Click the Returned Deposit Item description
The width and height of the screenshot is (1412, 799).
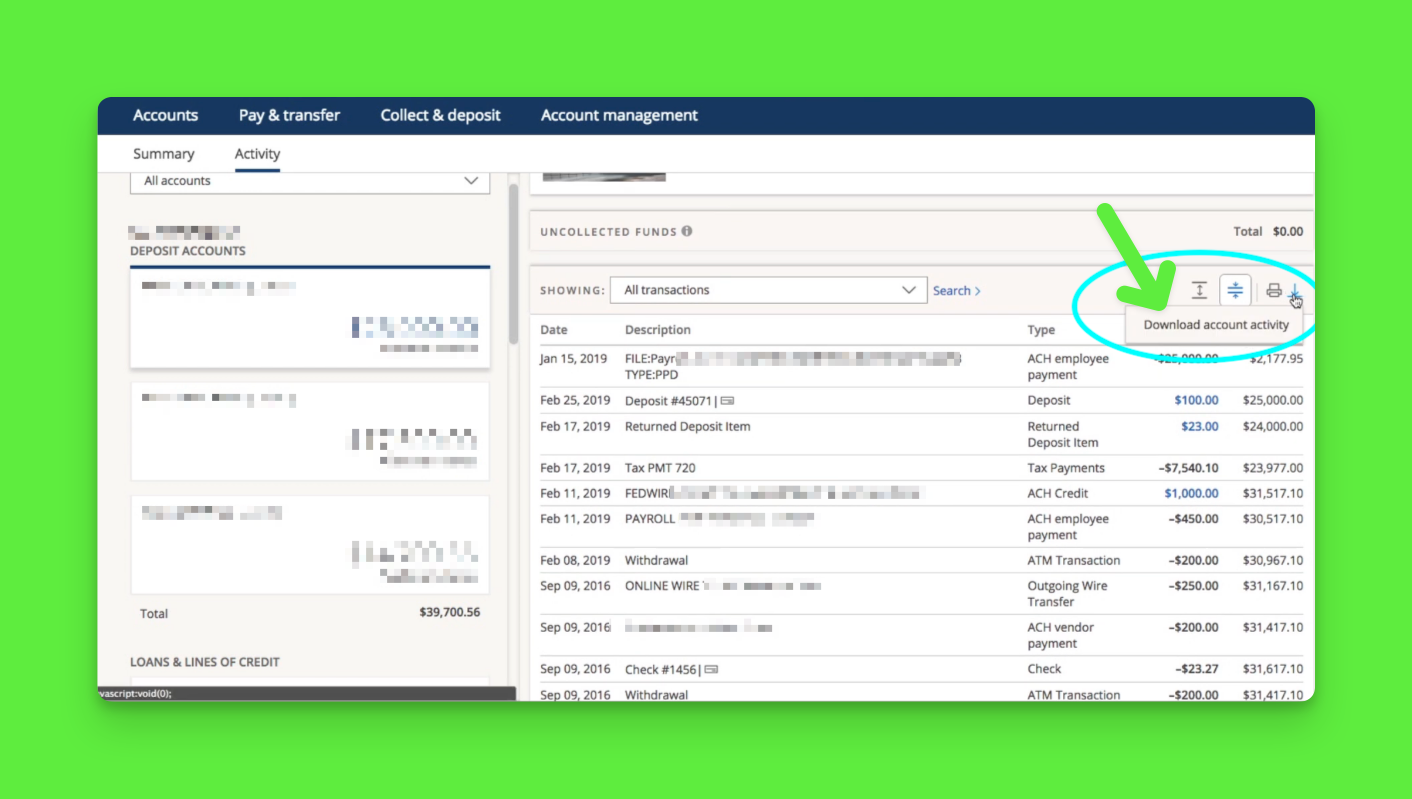click(x=688, y=426)
